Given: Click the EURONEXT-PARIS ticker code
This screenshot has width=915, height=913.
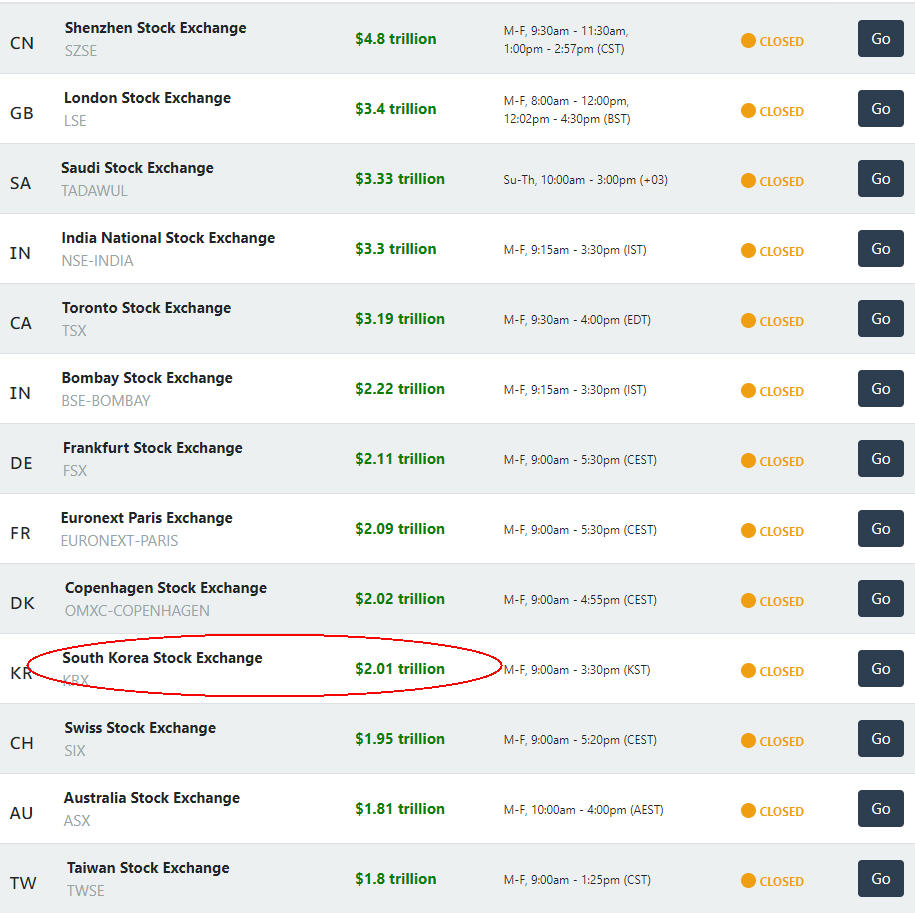Looking at the screenshot, I should click(x=120, y=541).
